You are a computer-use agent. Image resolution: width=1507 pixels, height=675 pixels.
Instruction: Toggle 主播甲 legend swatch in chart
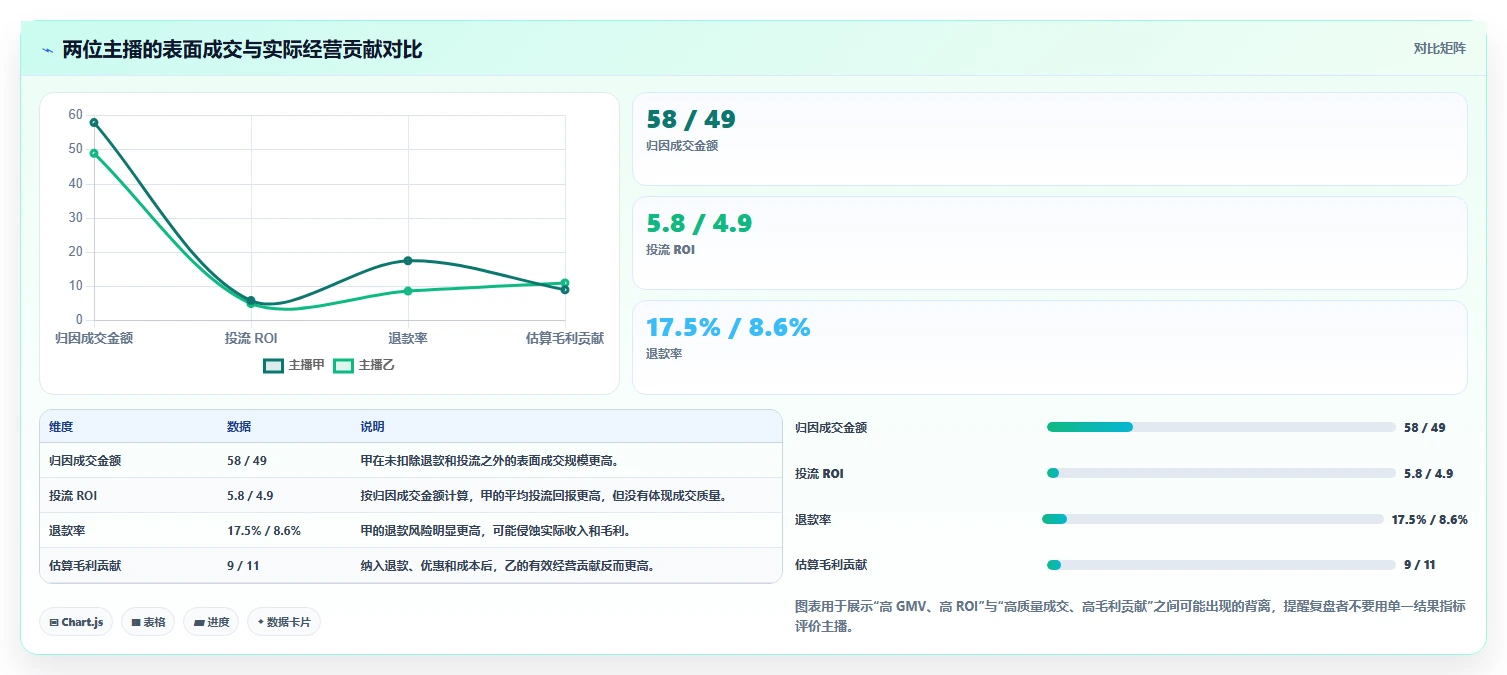point(274,366)
